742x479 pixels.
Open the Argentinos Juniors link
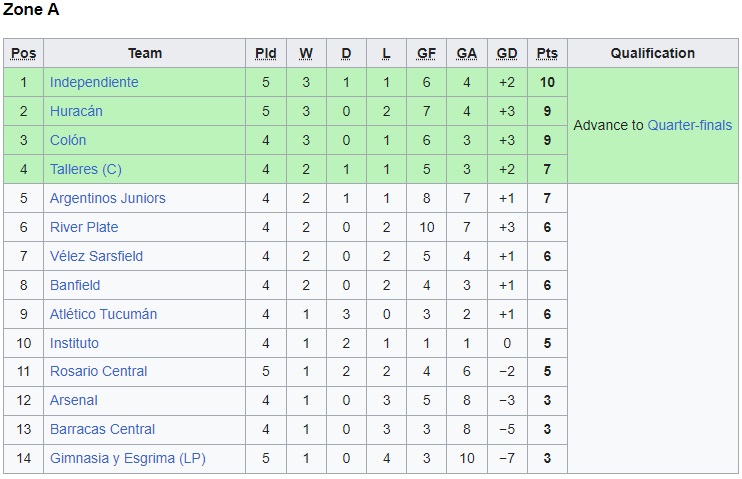108,198
